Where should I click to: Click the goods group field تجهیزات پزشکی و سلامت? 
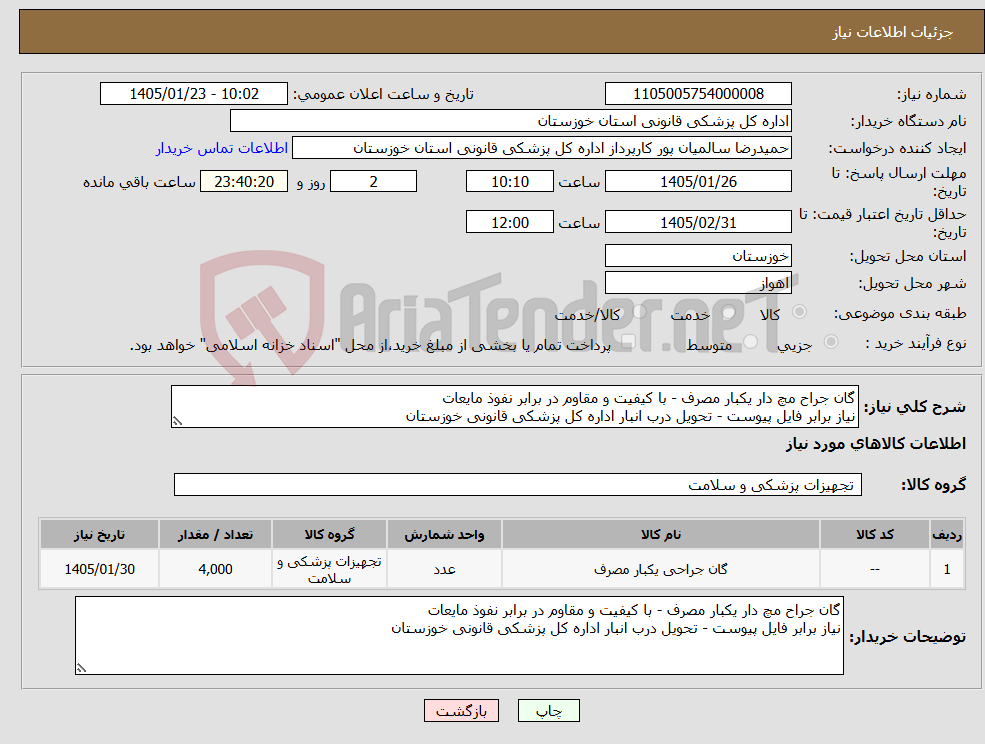pos(518,484)
